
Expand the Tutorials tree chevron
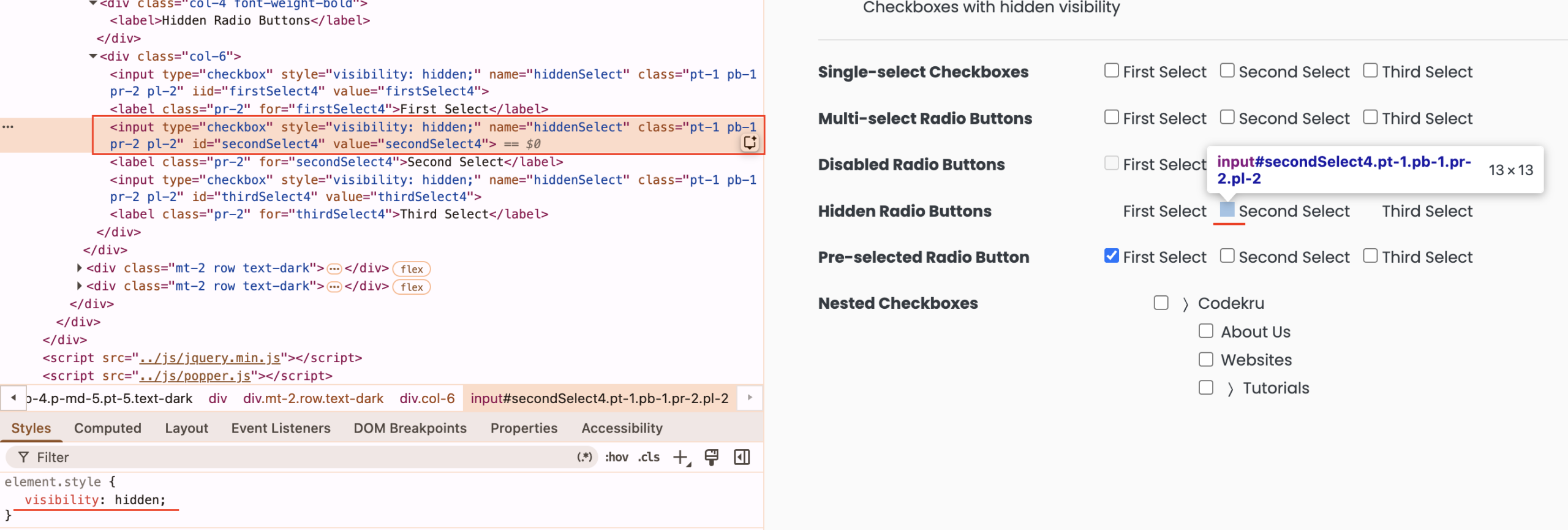coord(1231,389)
